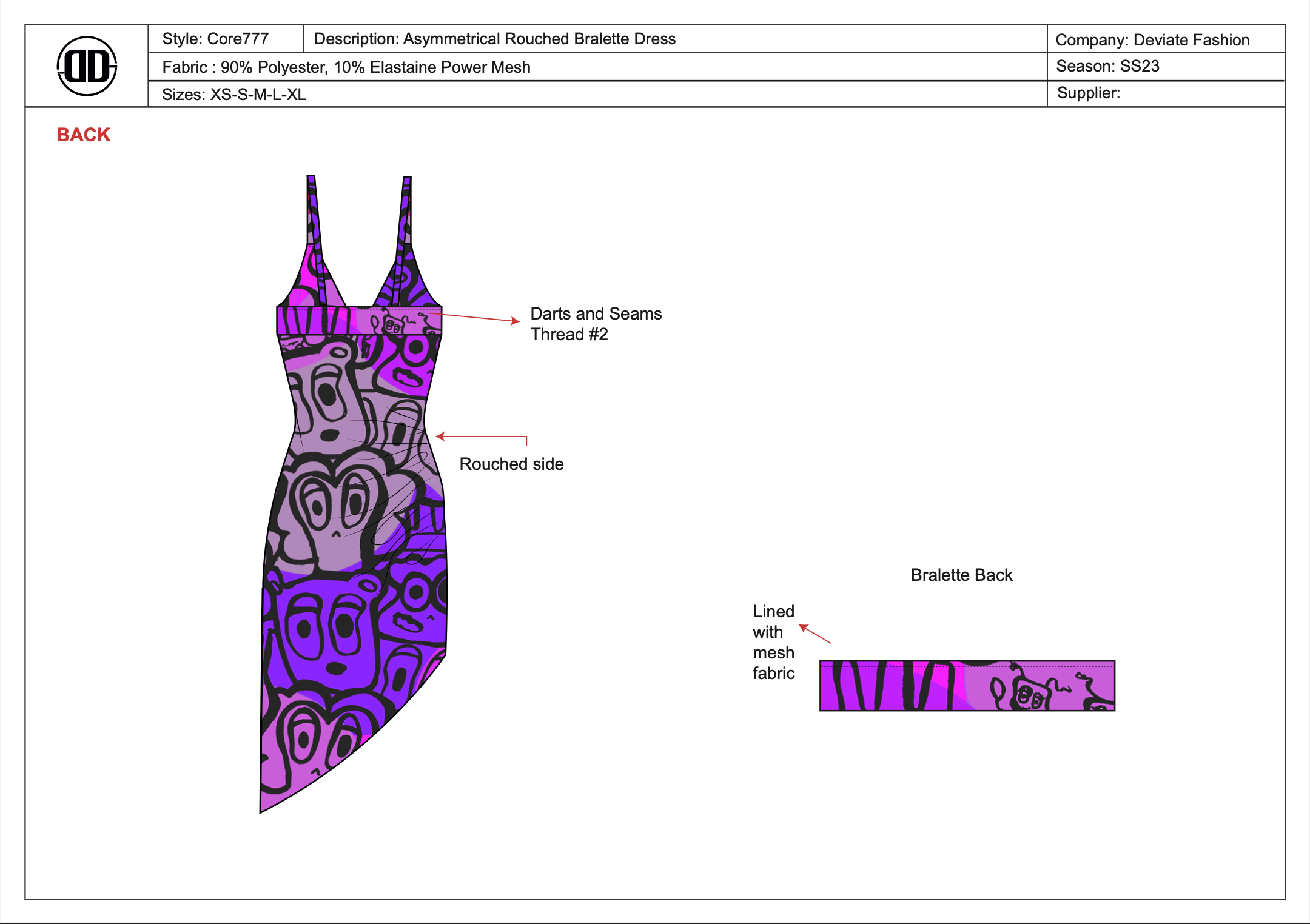The image size is (1310, 924).
Task: Click the Fabric composition row
Action: (346, 67)
